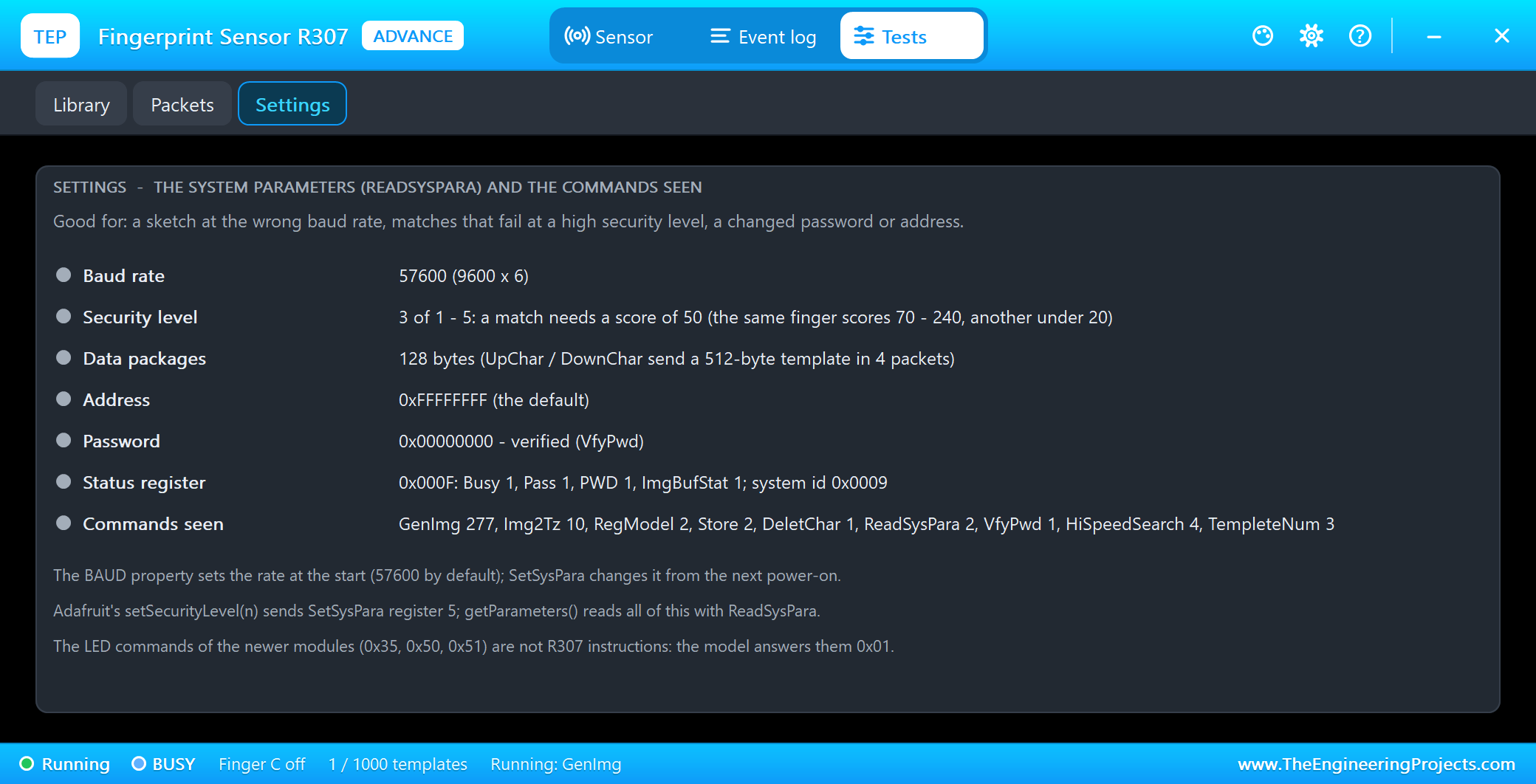The width and height of the screenshot is (1536, 784).
Task: Click the '0x00000000 - verified (VfyPwd)' value
Action: click(521, 441)
